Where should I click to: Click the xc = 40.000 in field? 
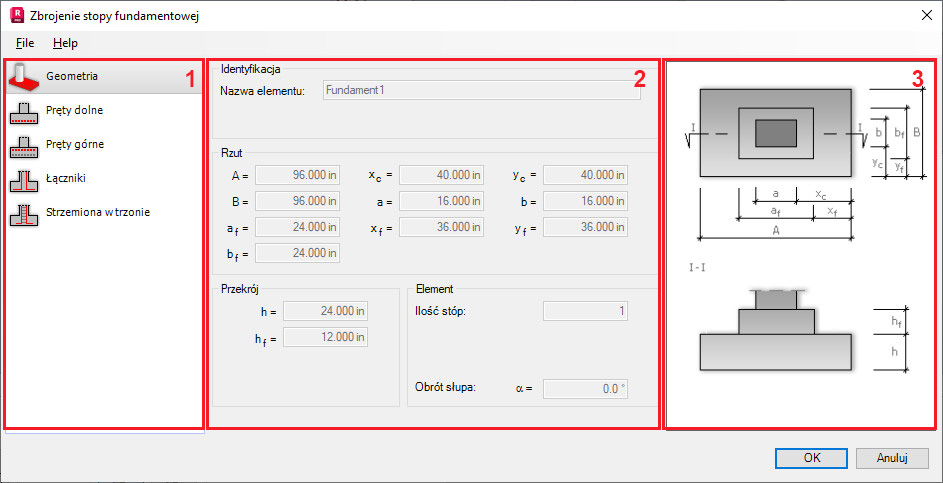441,176
